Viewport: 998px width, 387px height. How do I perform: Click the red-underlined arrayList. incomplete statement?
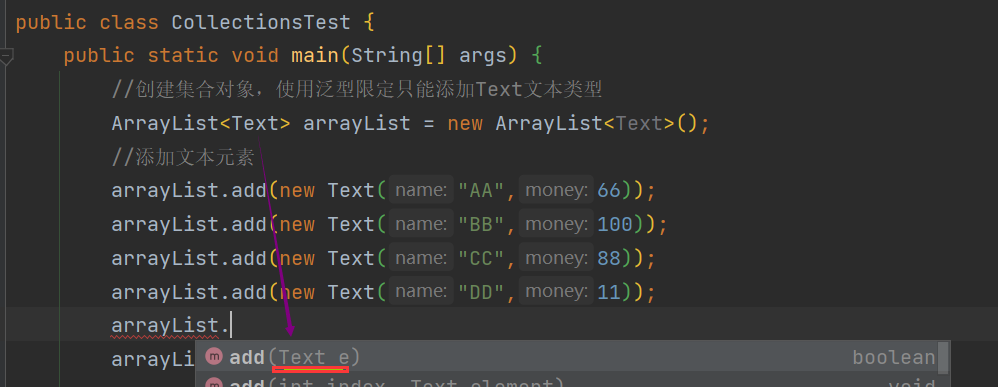click(170, 326)
